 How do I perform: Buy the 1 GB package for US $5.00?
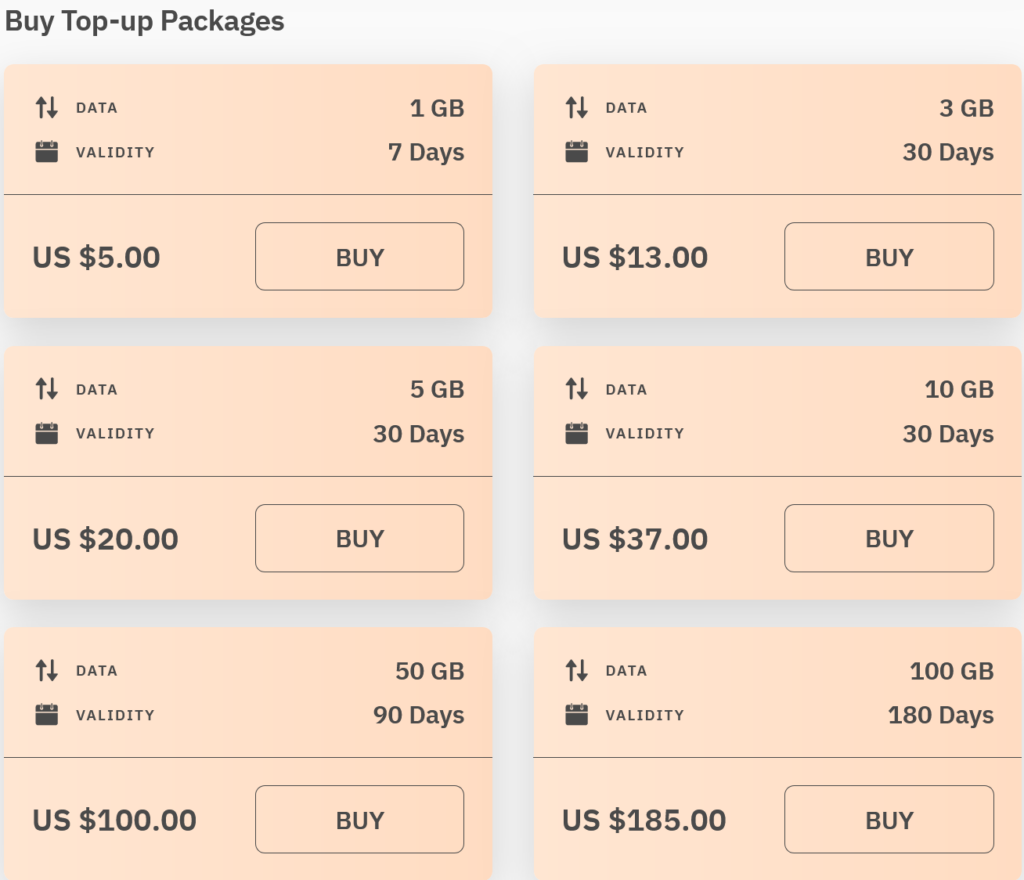tap(359, 257)
